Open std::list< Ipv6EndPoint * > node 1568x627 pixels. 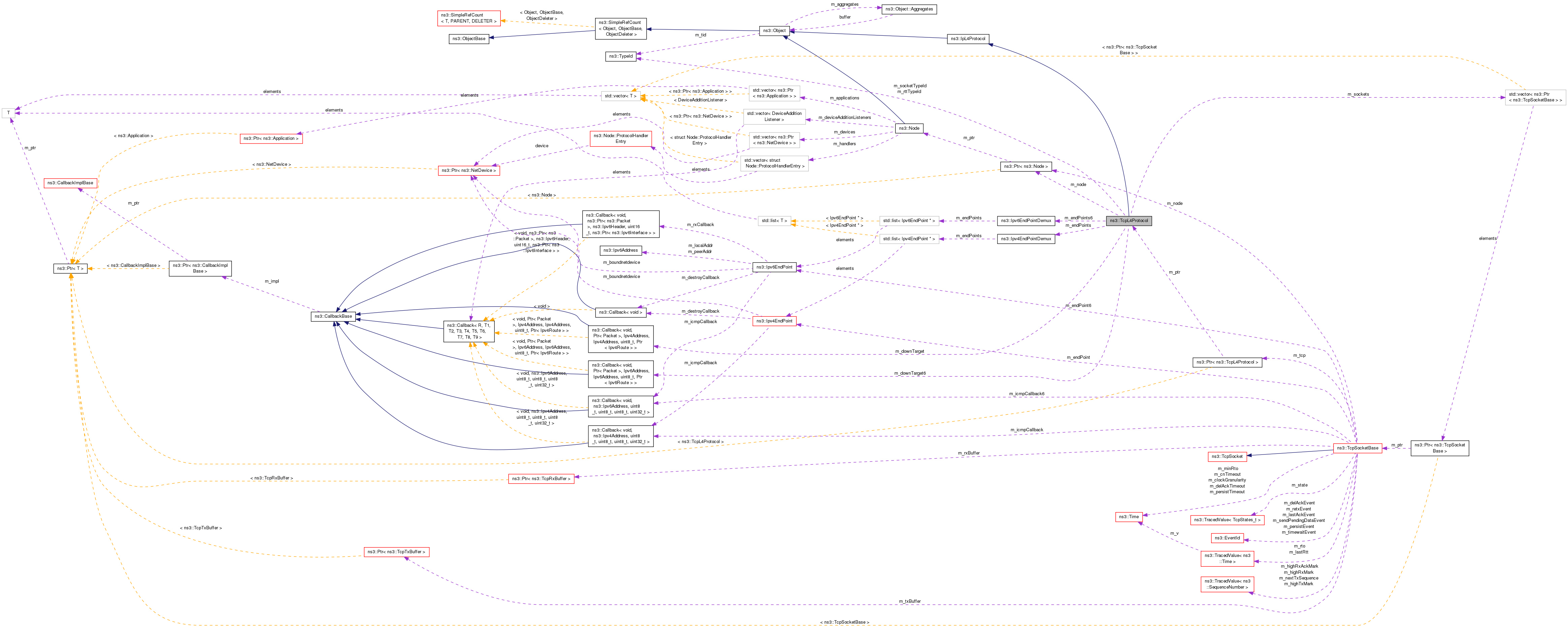[x=909, y=221]
